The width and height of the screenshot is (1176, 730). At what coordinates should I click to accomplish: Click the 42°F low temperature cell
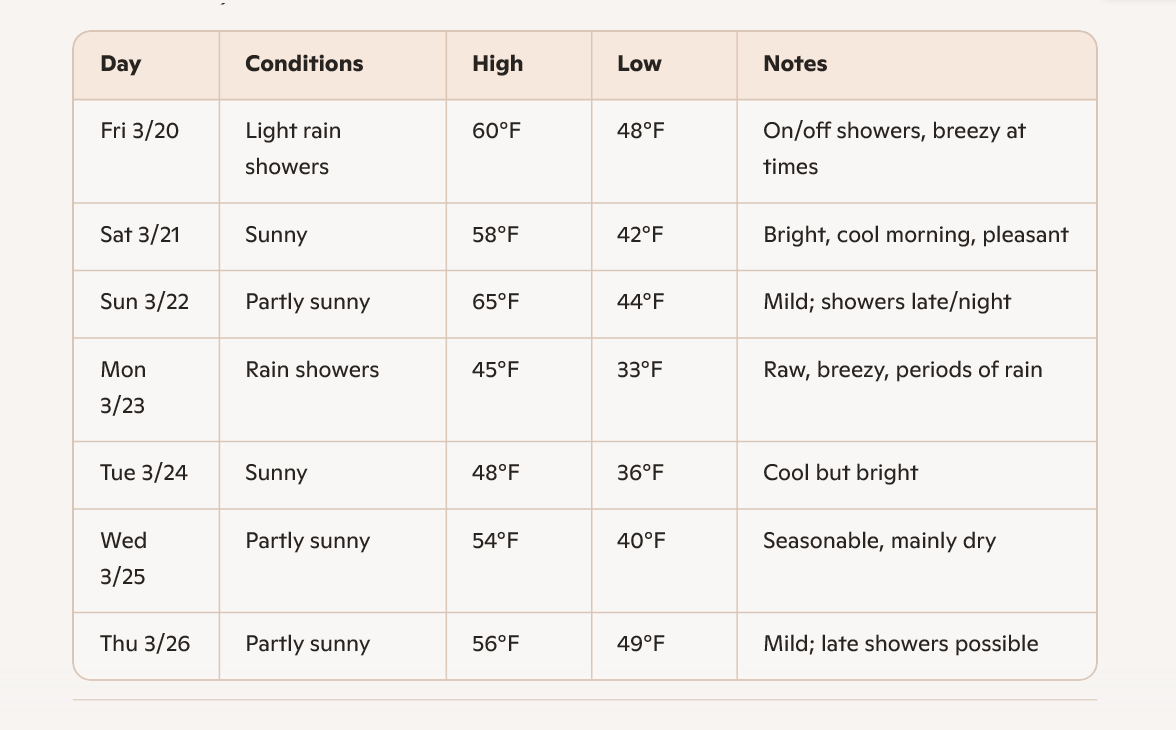tap(640, 235)
